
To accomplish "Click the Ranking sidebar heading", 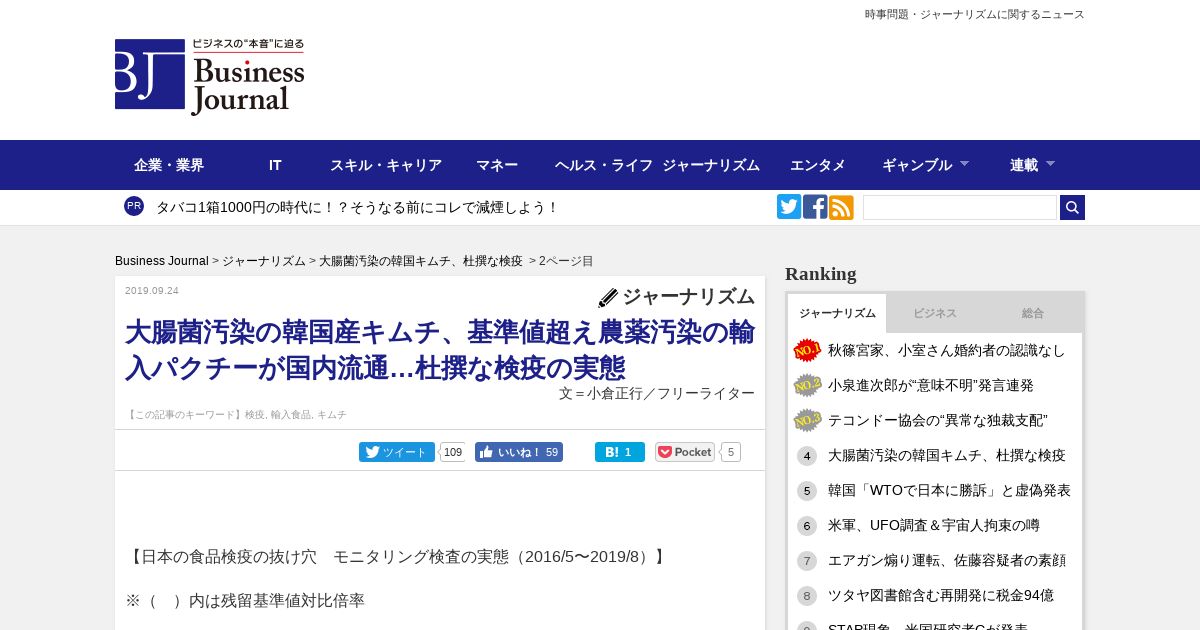I will point(821,274).
